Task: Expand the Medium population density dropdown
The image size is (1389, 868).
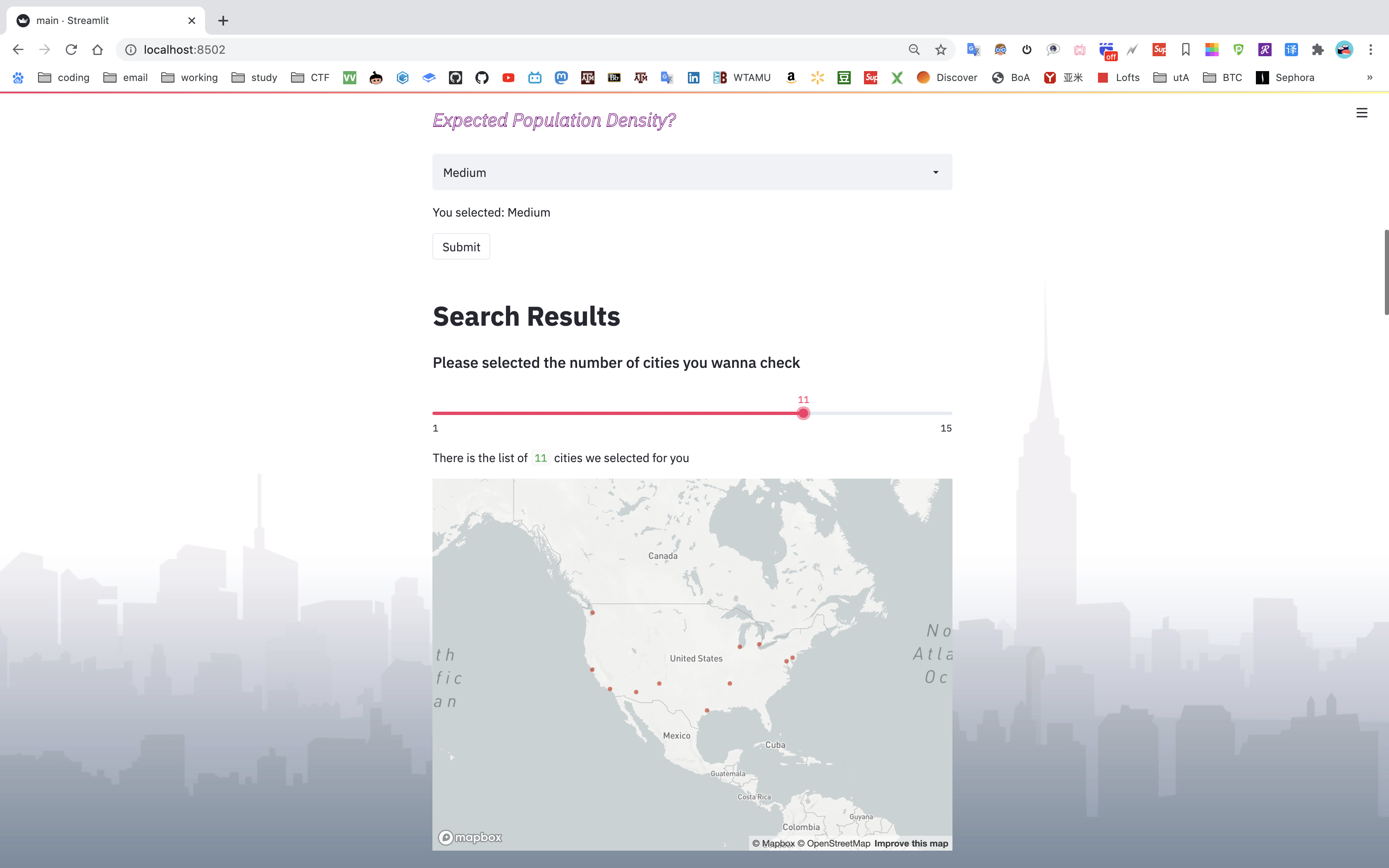Action: coord(692,172)
